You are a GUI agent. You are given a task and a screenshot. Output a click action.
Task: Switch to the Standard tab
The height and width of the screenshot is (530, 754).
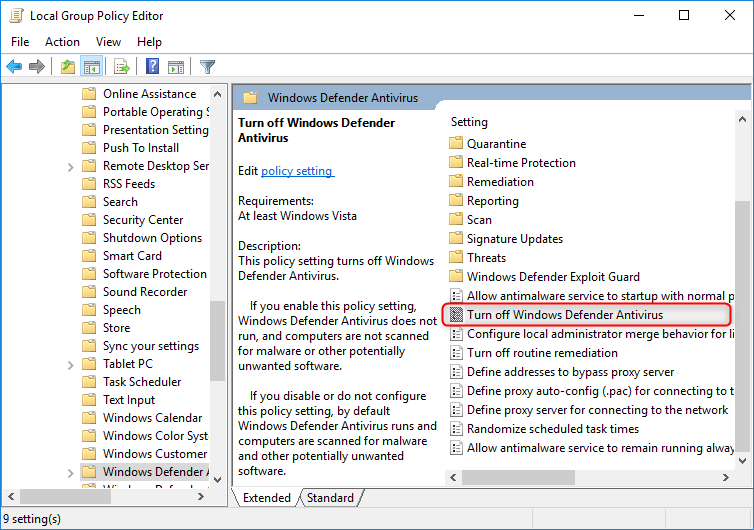tap(330, 498)
